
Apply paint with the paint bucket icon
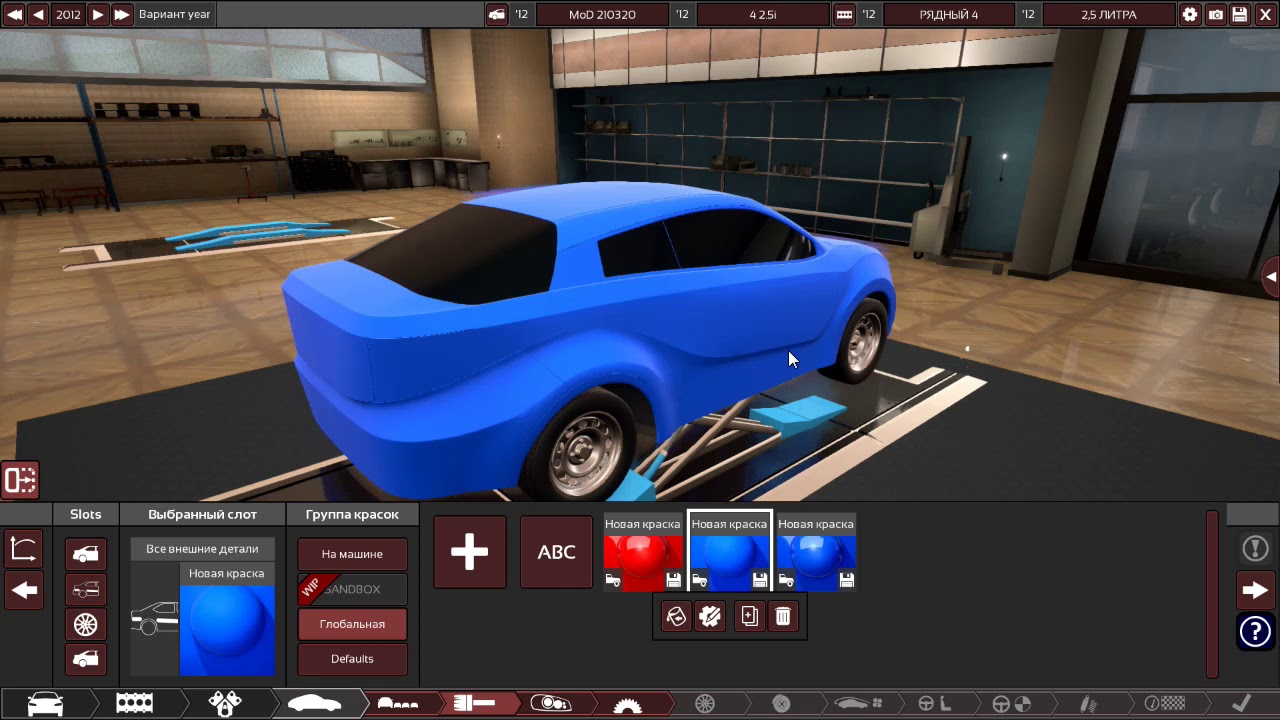(x=676, y=616)
